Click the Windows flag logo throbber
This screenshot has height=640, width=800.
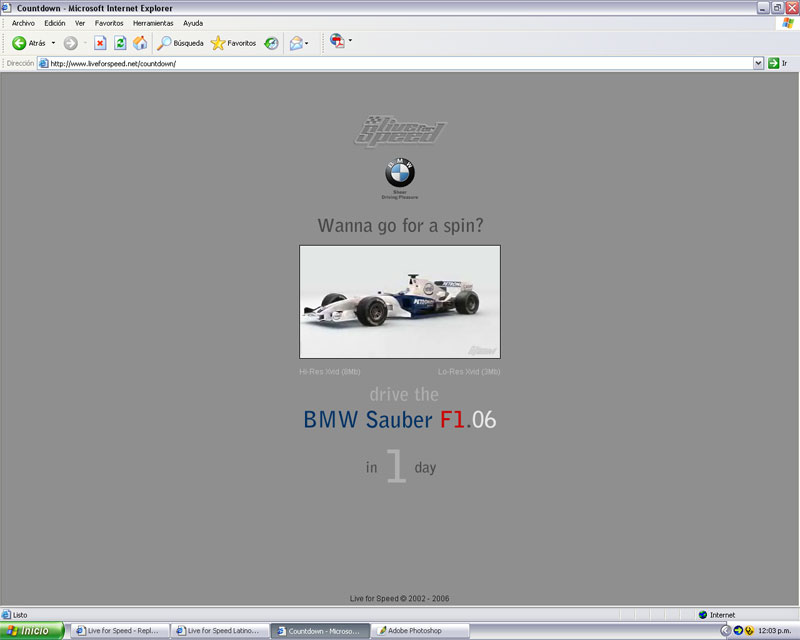coord(789,23)
